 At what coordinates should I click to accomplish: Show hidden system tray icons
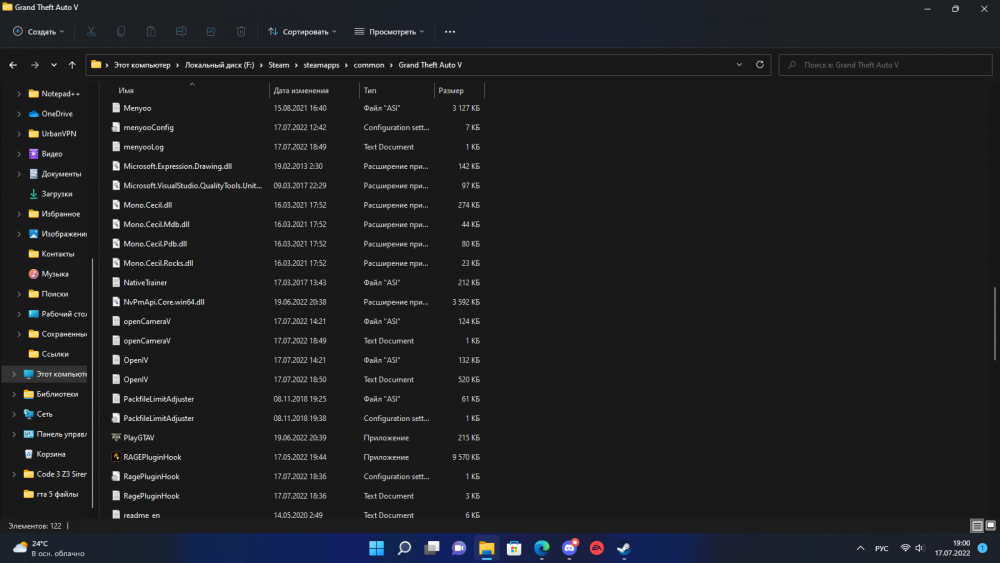(860, 548)
